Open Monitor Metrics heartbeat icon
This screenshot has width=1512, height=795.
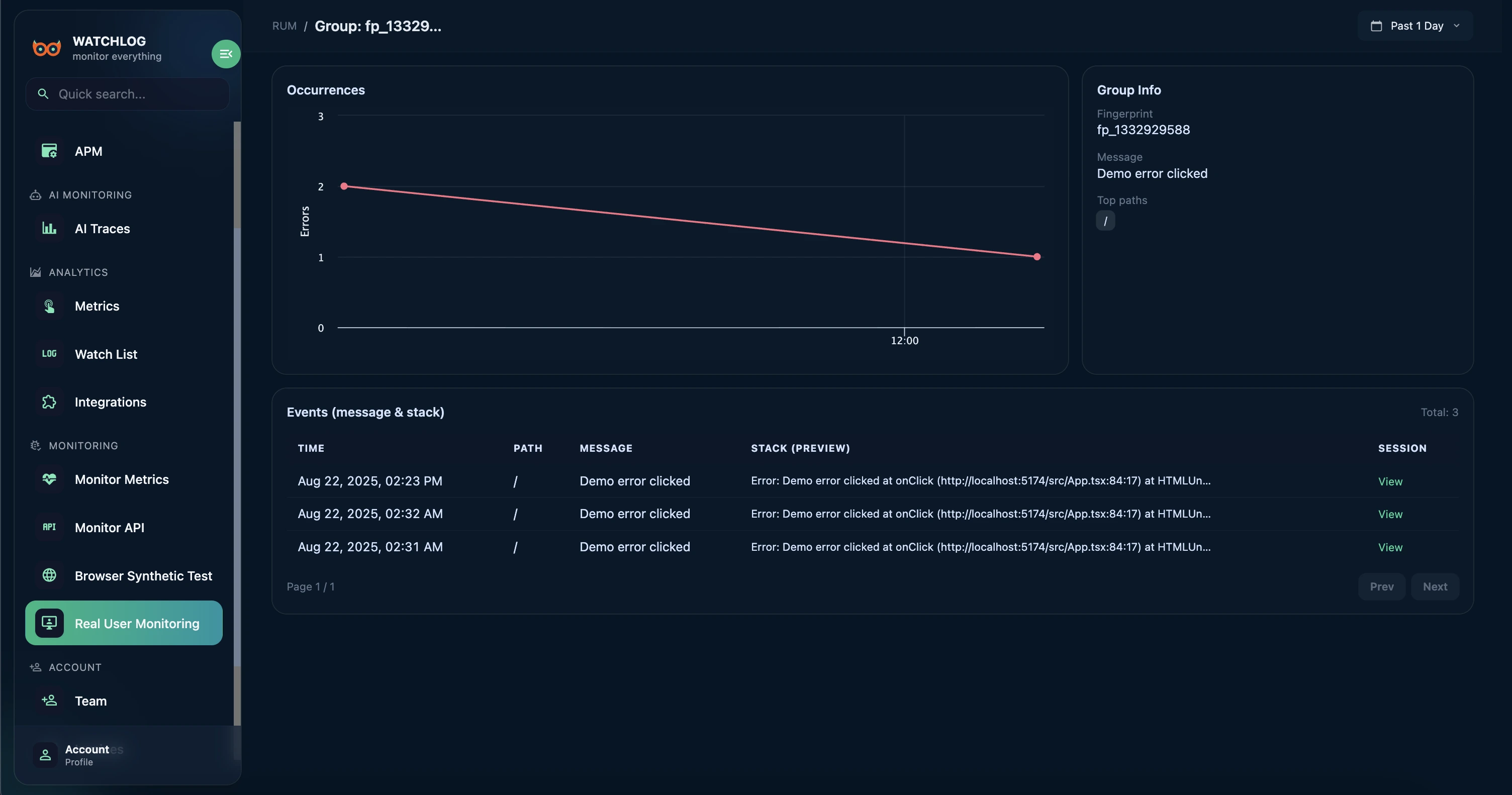(49, 479)
